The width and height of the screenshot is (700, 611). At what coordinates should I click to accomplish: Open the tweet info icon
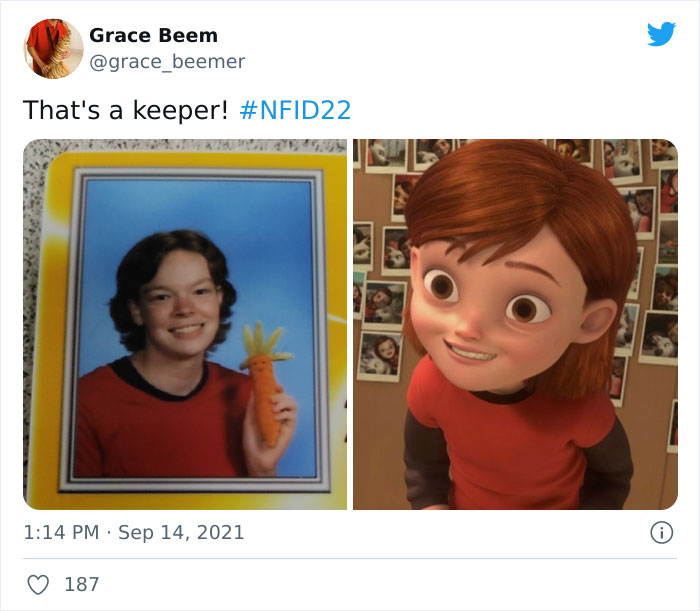pos(661,532)
